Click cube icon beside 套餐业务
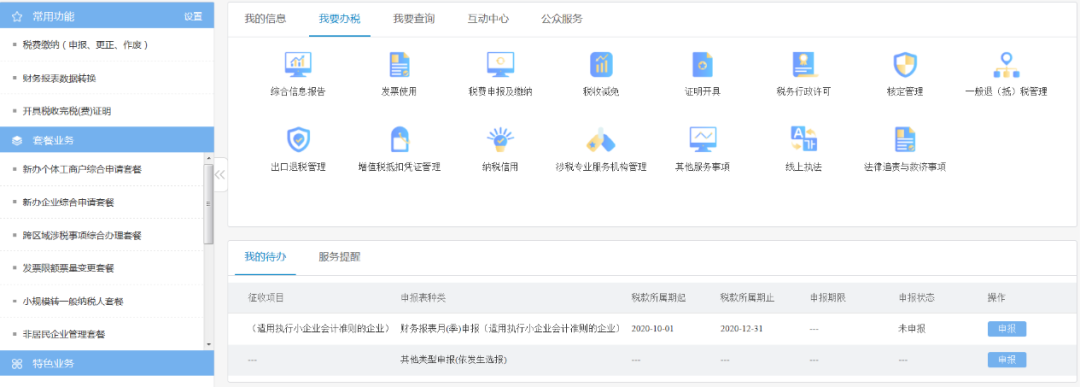 [x=17, y=140]
